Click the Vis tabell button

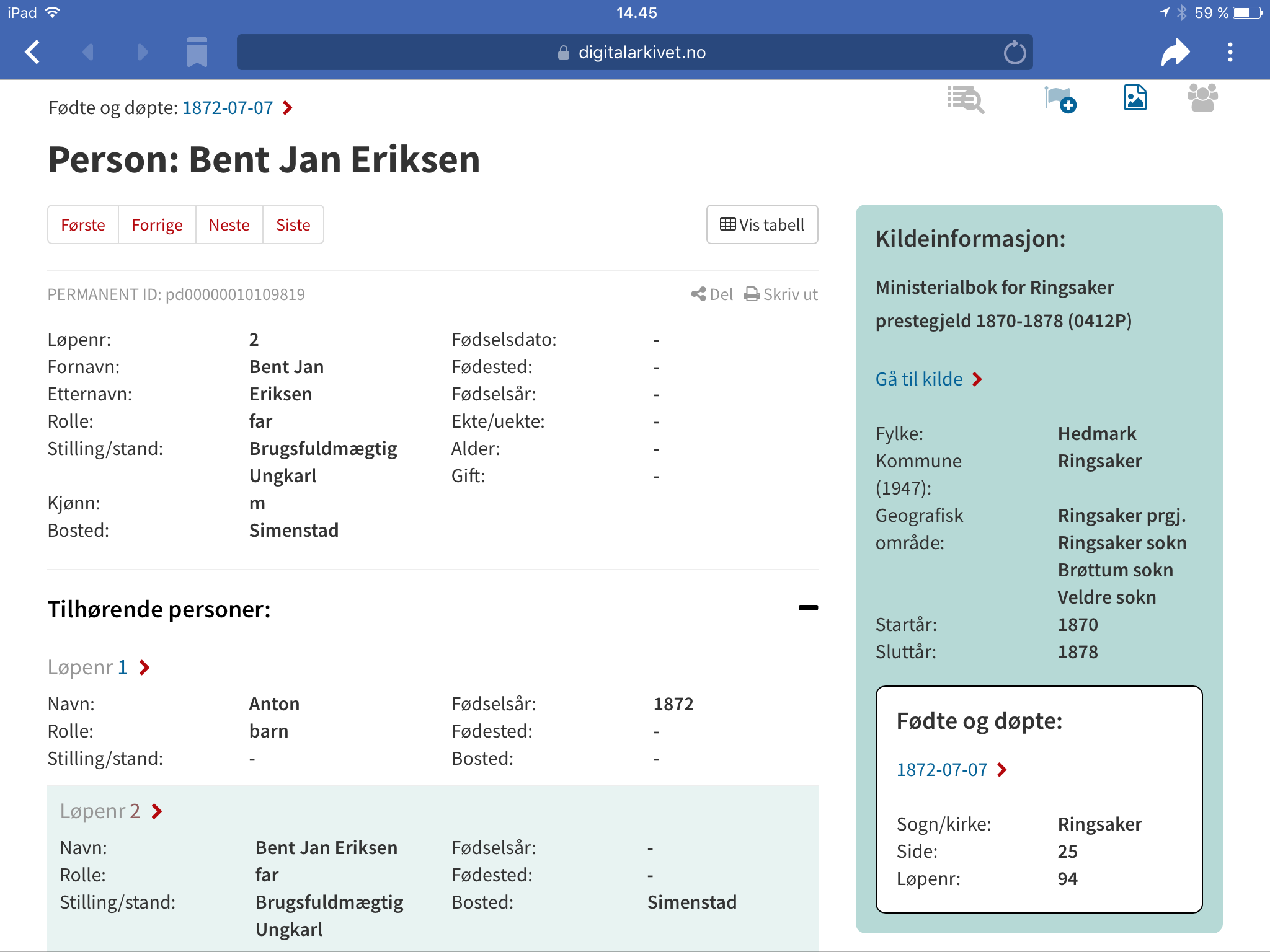click(762, 225)
